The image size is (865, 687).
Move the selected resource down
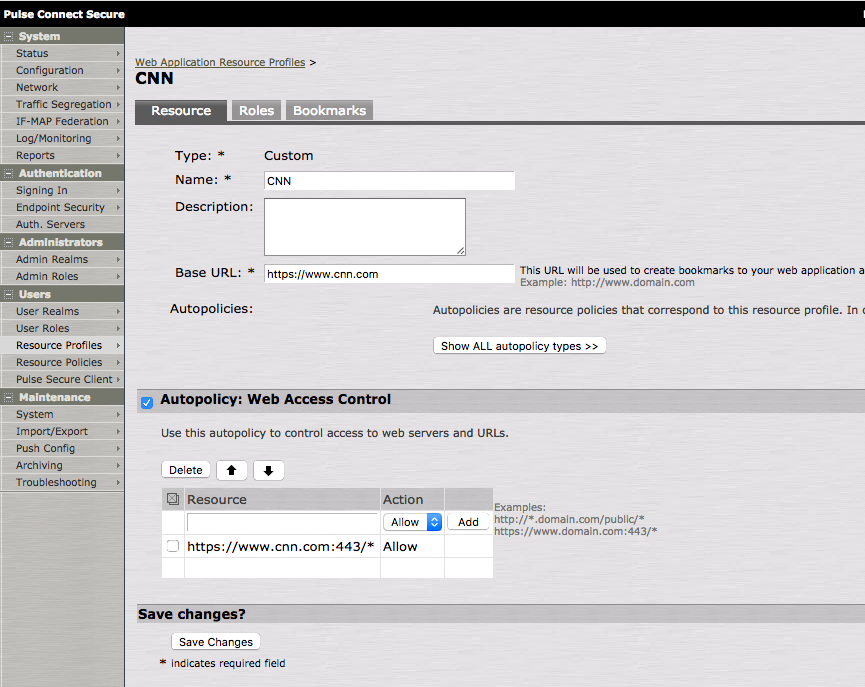click(x=267, y=470)
